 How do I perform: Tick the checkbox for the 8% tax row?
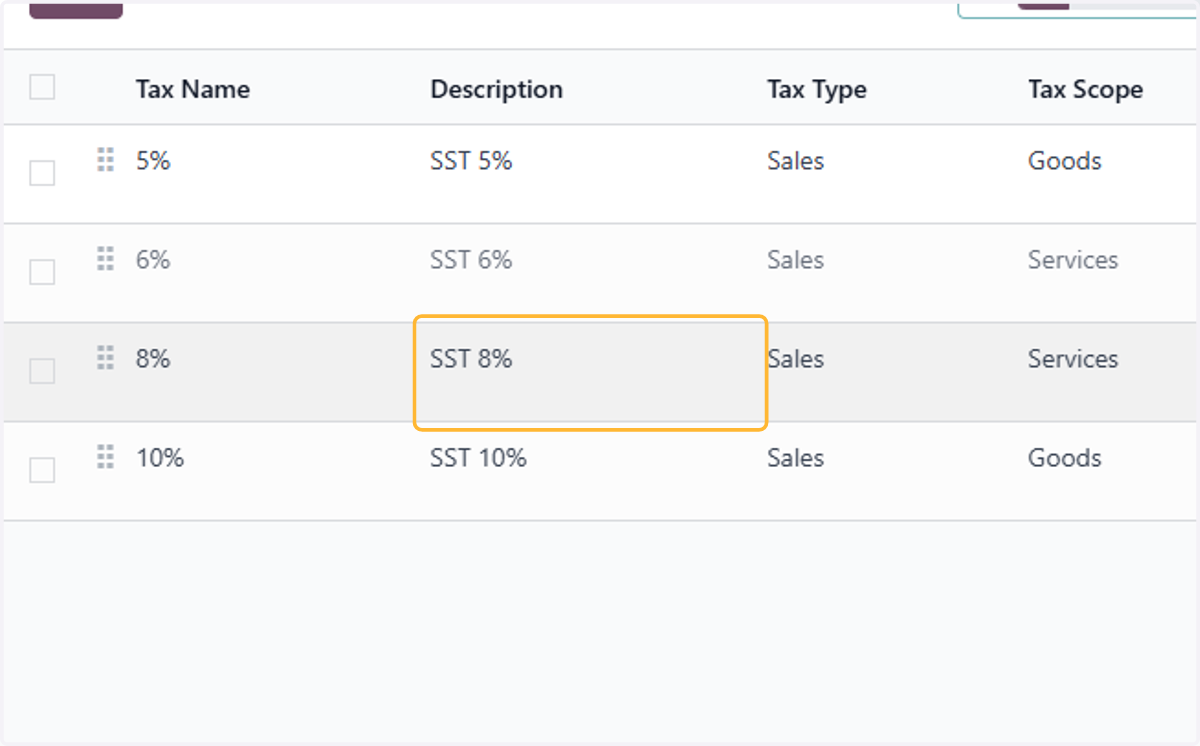click(x=42, y=371)
